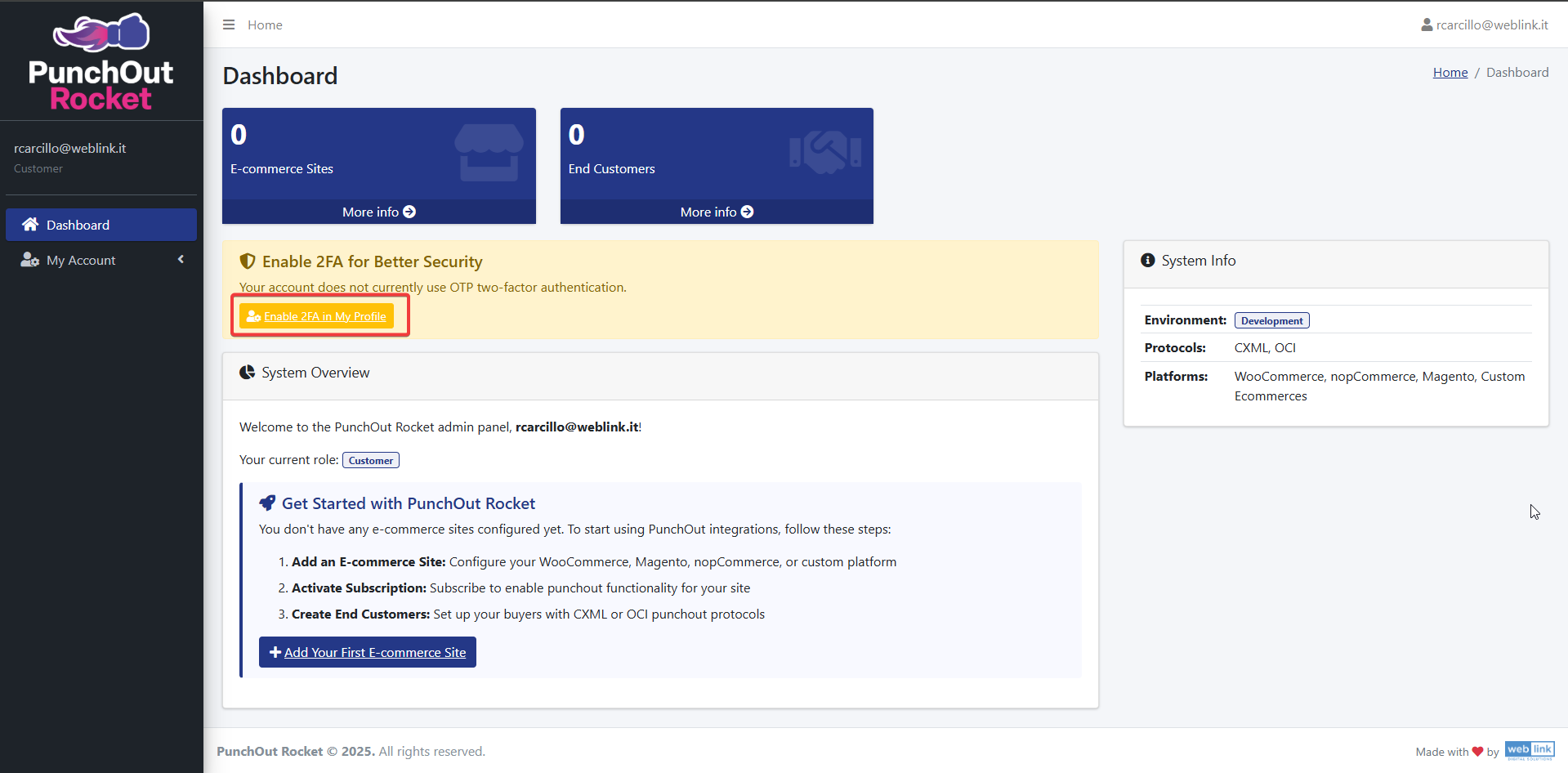Click sidebar username rcarcillo@weblink.it
This screenshot has width=1568, height=773.
tap(69, 148)
